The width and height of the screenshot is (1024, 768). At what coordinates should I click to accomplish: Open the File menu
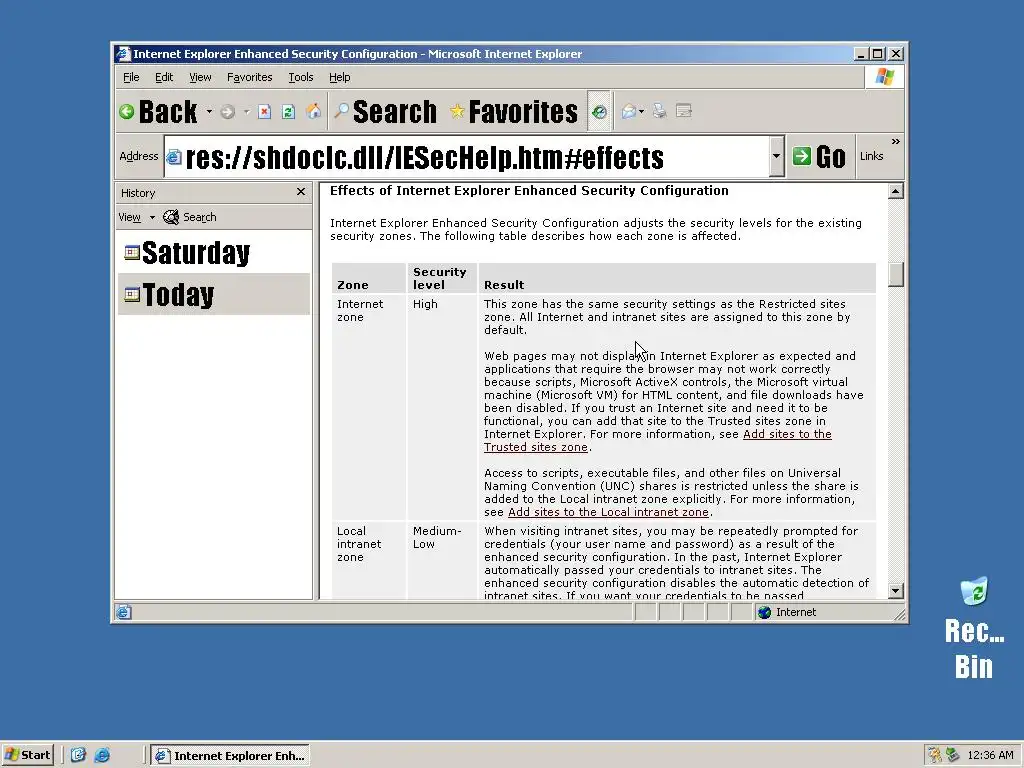pyautogui.click(x=131, y=77)
